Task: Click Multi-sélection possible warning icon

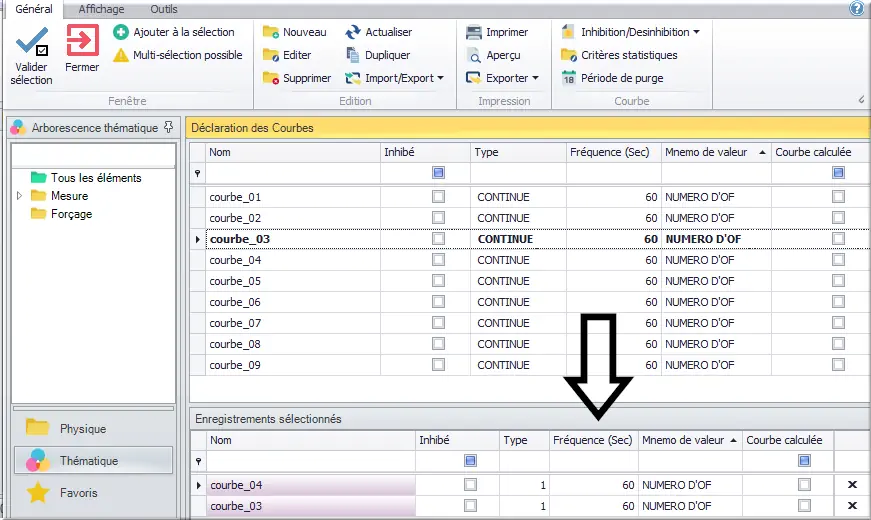Action: pos(121,55)
